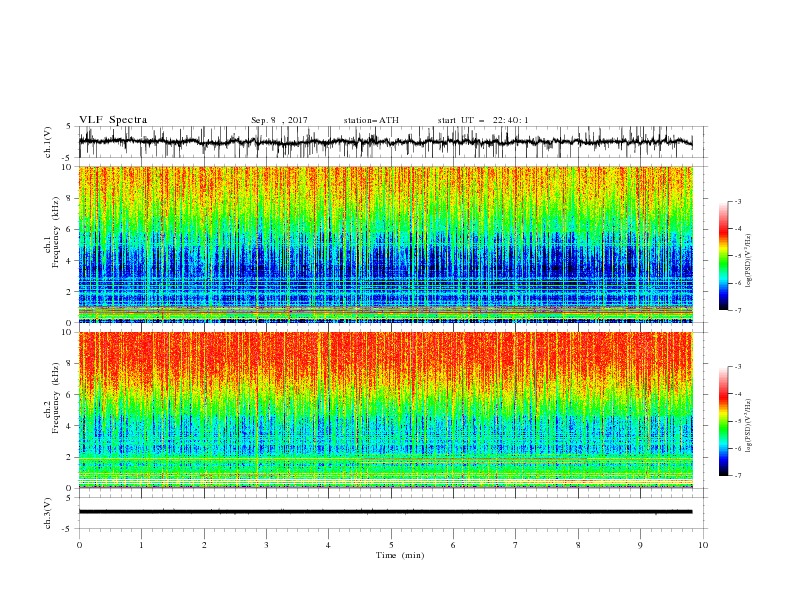792x612 pixels.
Task: Click time axis tick label '10'
Action: pyautogui.click(x=703, y=545)
